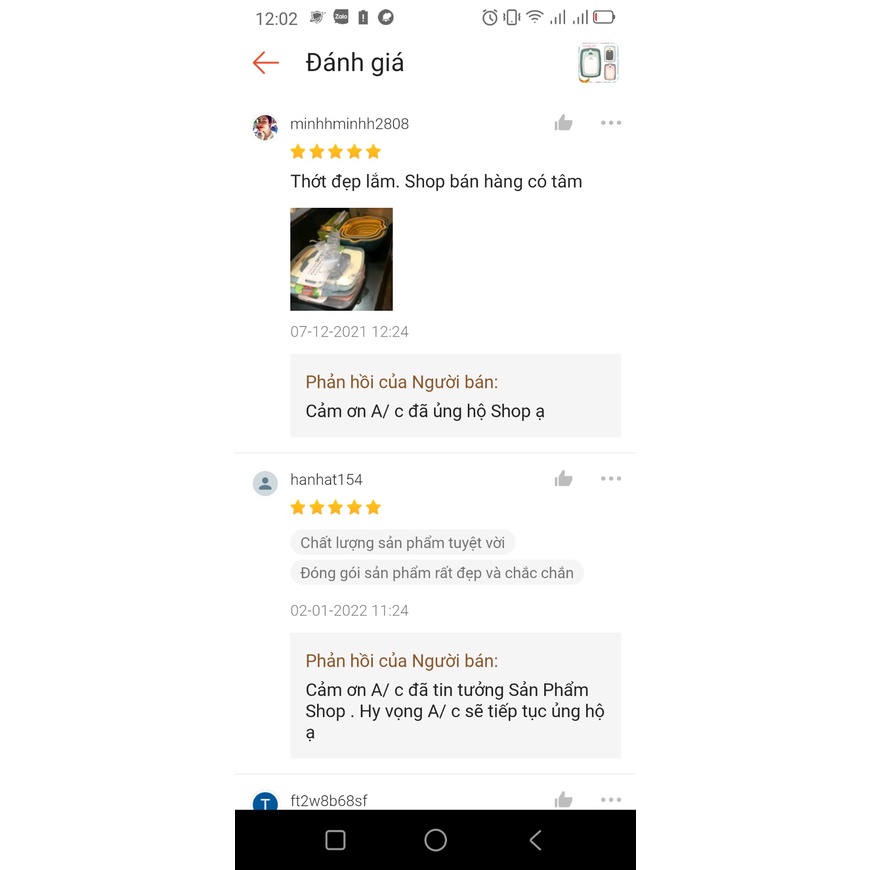Tap the Android recent apps square button
The height and width of the screenshot is (870, 870).
pos(335,840)
